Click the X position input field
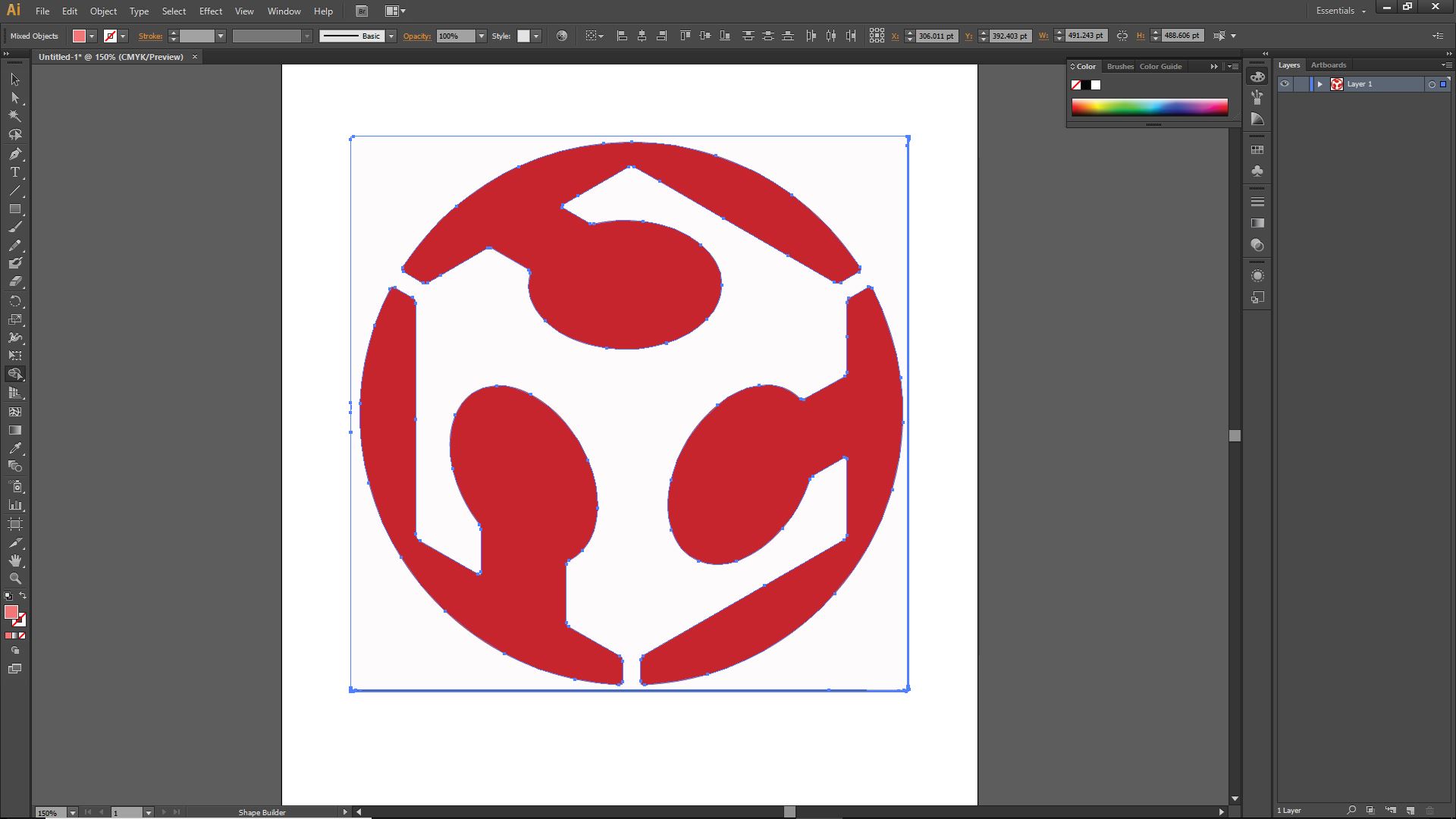The width and height of the screenshot is (1456, 819). point(936,36)
